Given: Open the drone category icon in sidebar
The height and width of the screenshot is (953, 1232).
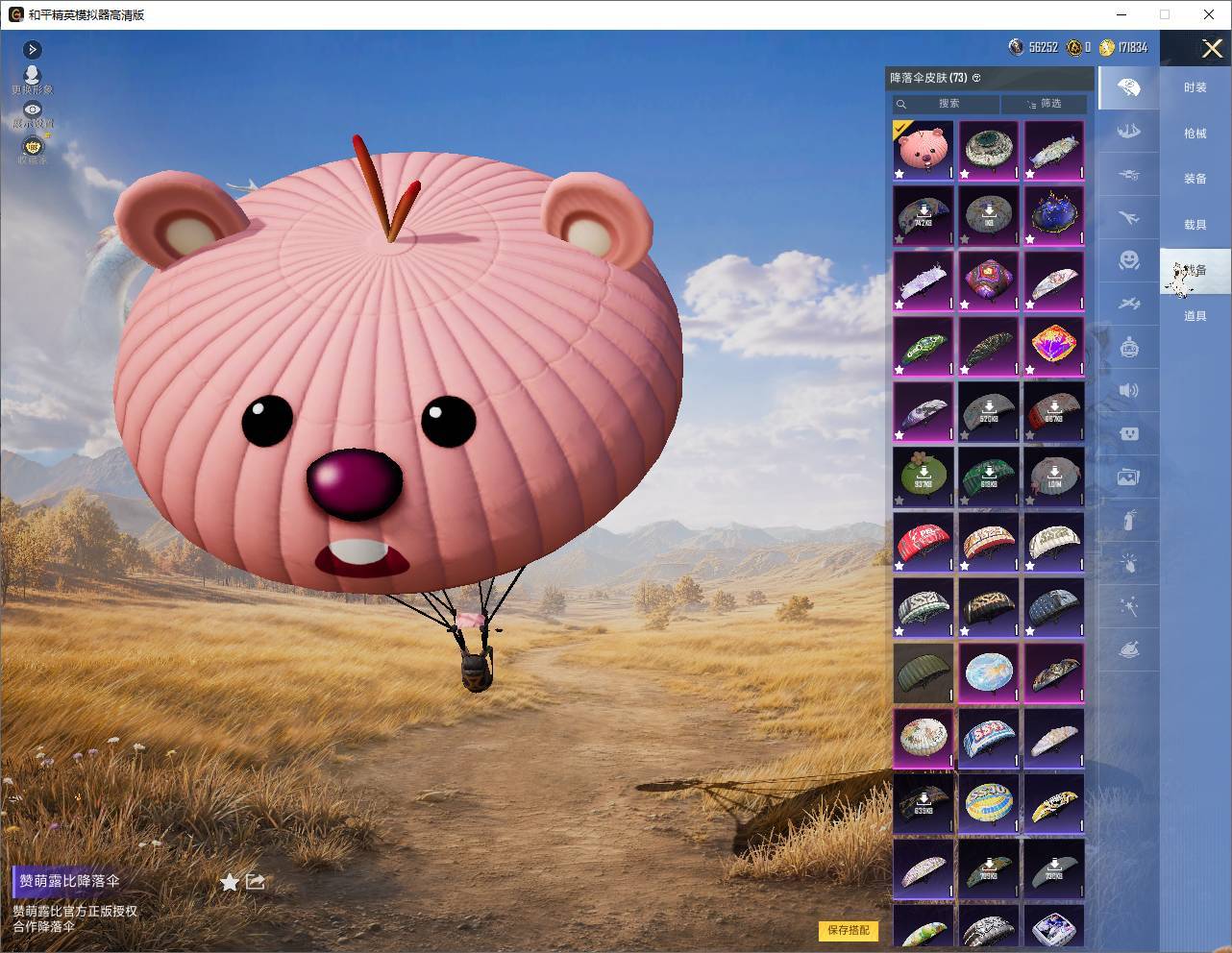Looking at the screenshot, I should point(1128,174).
